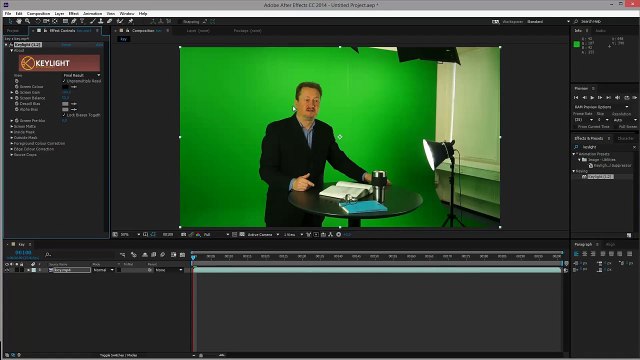This screenshot has height=360, width=640.
Task: Select the Brush tool
Action: pyautogui.click(x=93, y=21)
